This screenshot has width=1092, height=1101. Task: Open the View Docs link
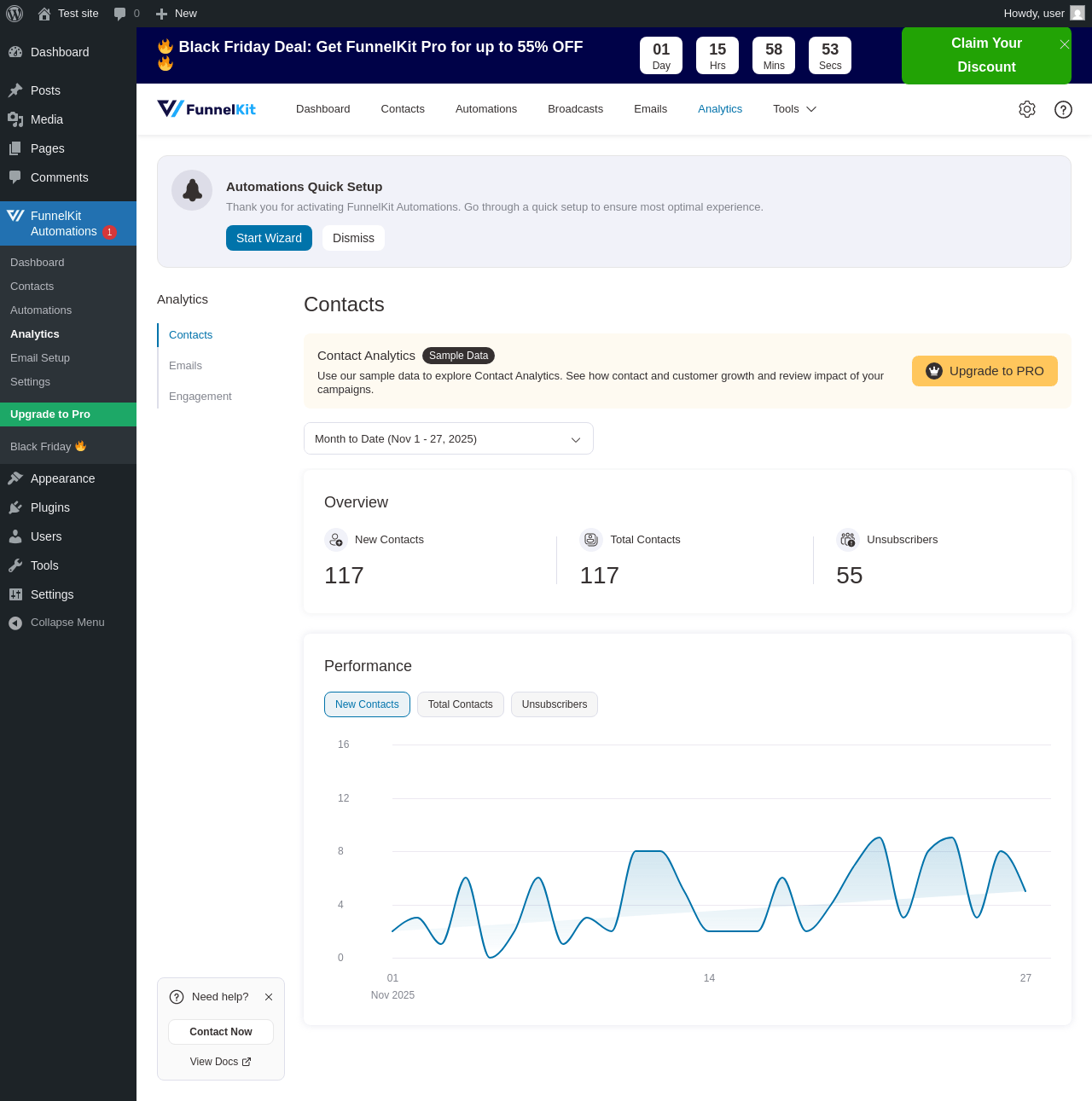(220, 1062)
